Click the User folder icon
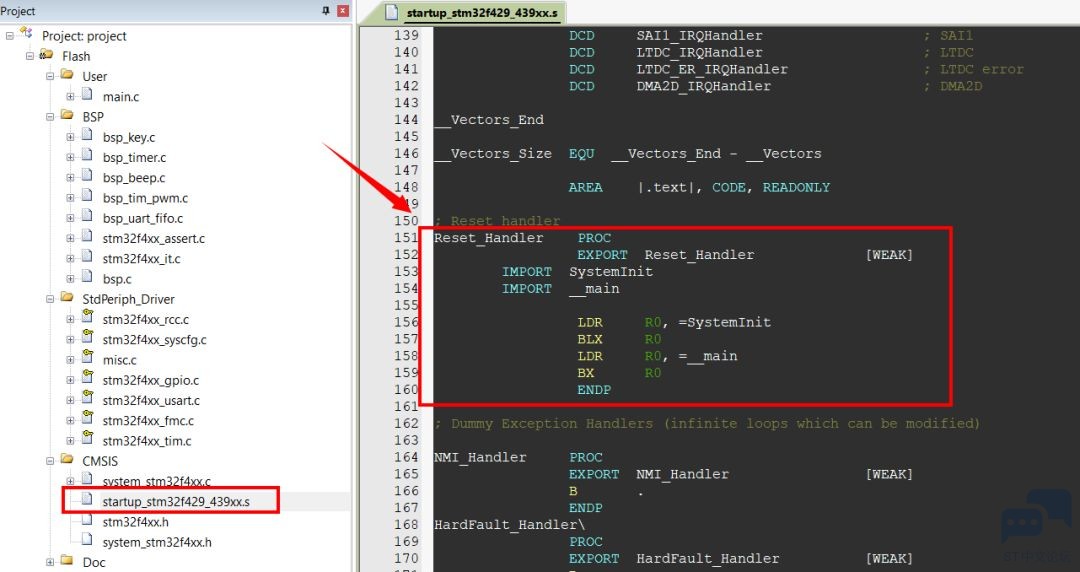This screenshot has height=572, width=1080. [67, 75]
